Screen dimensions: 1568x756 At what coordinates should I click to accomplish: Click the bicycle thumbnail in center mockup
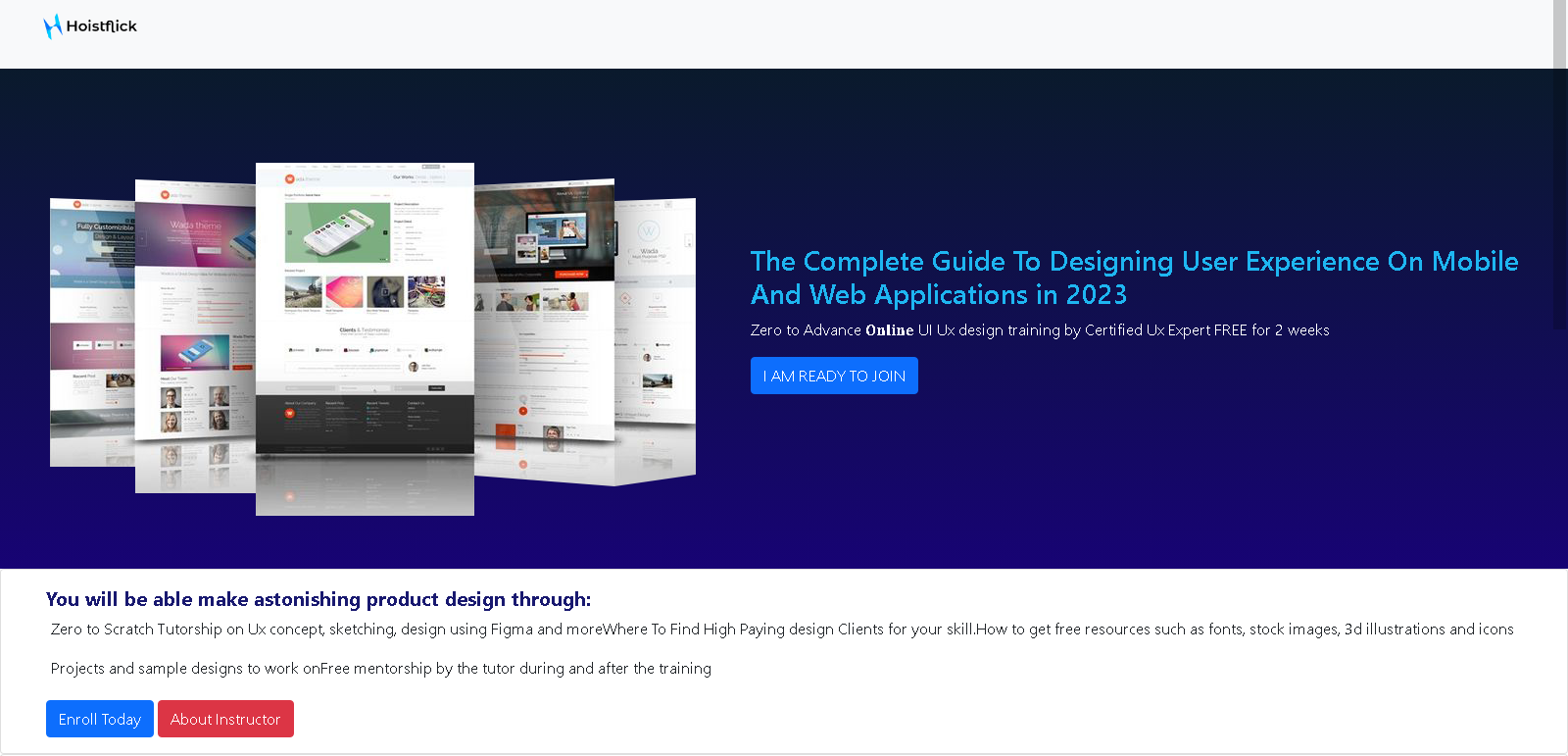point(426,292)
